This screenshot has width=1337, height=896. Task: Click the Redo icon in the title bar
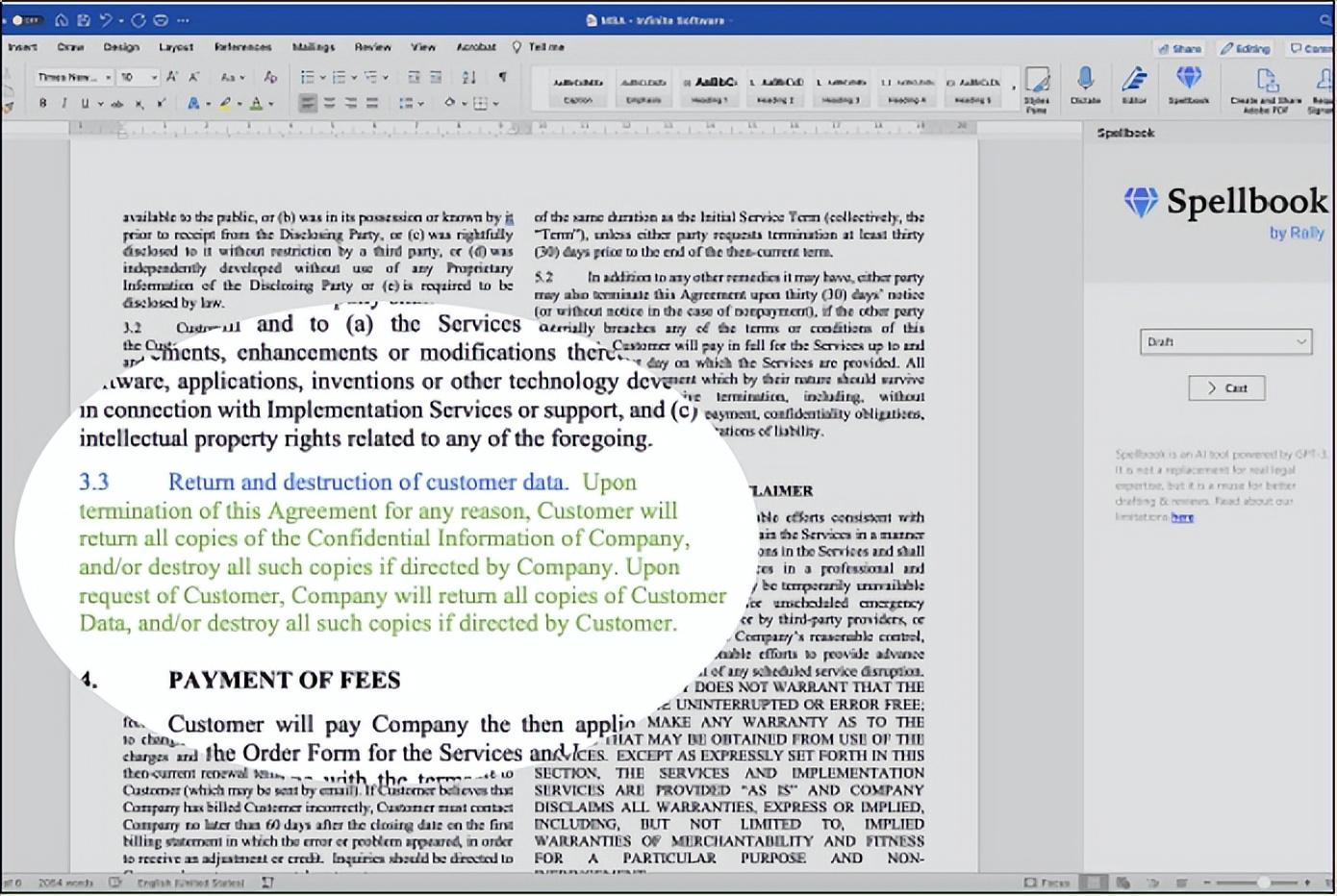pyautogui.click(x=139, y=20)
